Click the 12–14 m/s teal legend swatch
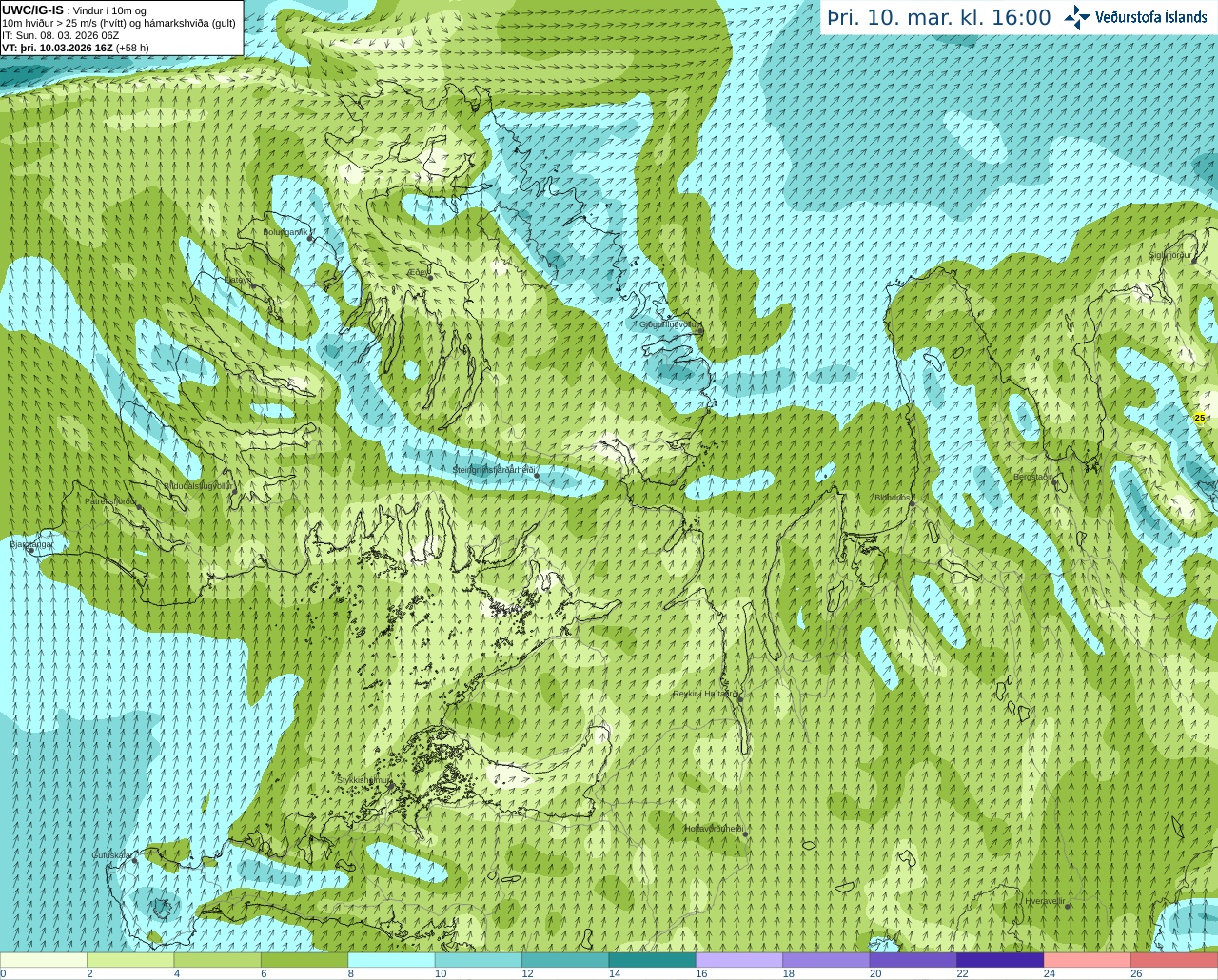Image resolution: width=1218 pixels, height=980 pixels. [565, 960]
